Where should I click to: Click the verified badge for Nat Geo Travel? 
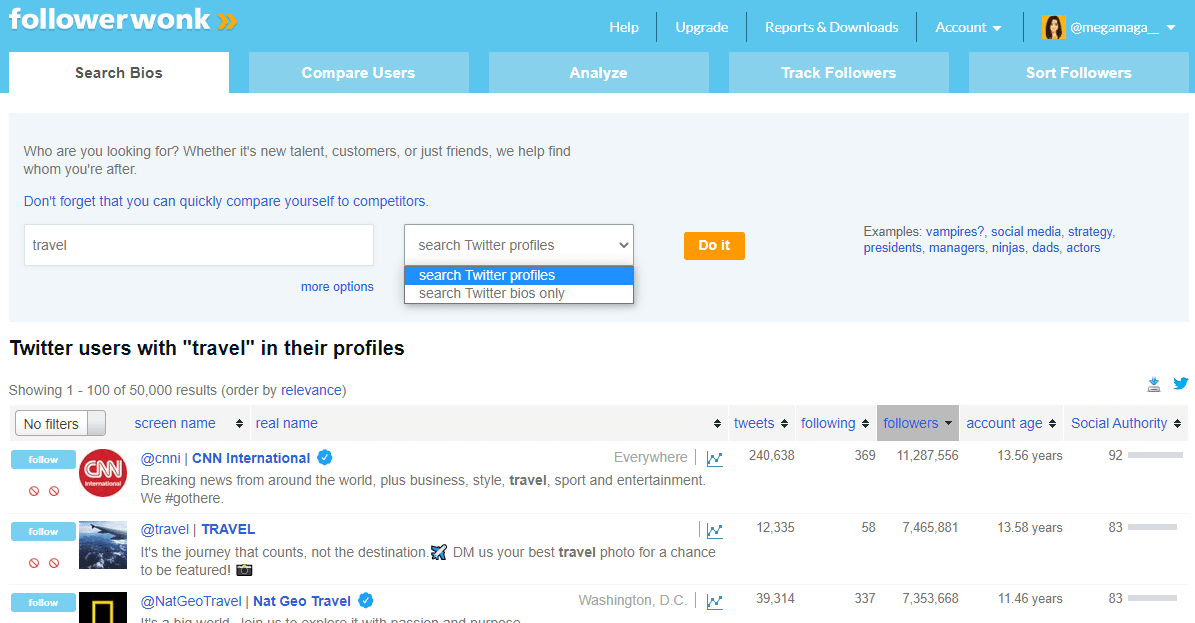pyautogui.click(x=366, y=600)
